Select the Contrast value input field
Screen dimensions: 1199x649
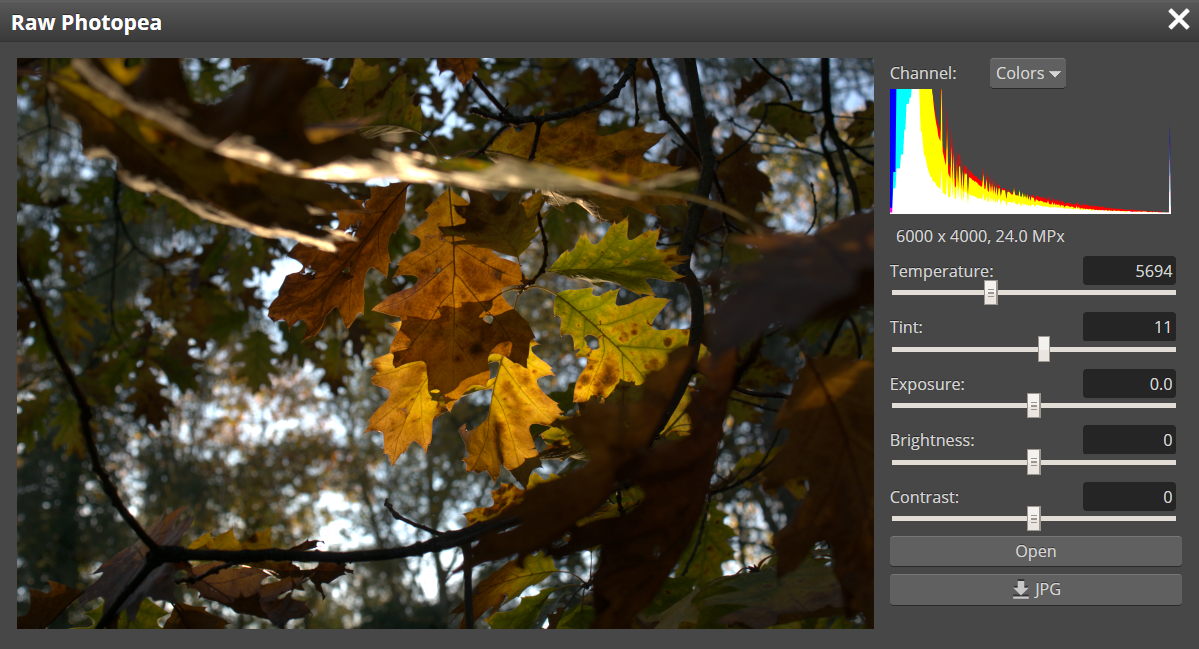coord(1129,497)
